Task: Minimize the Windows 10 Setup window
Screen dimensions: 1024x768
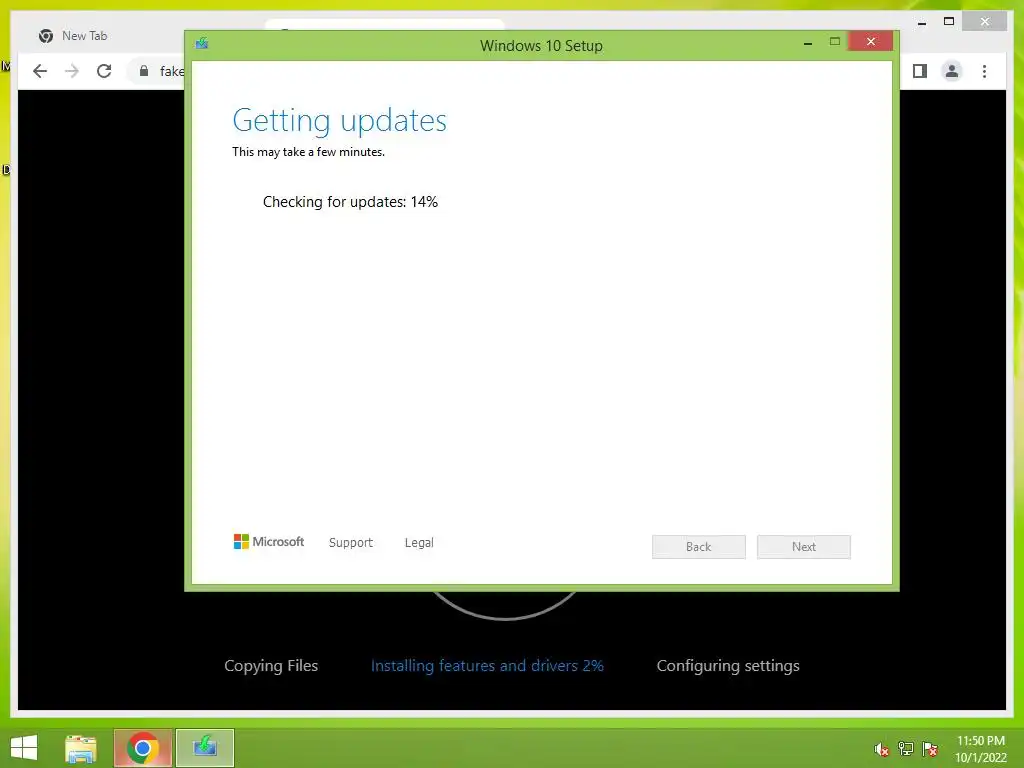Action: click(x=808, y=42)
